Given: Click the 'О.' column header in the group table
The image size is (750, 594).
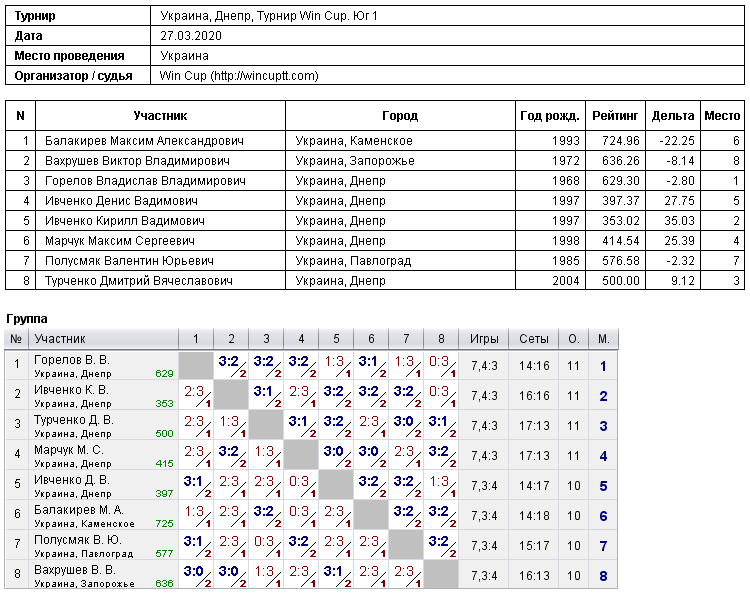Looking at the screenshot, I should [x=574, y=339].
